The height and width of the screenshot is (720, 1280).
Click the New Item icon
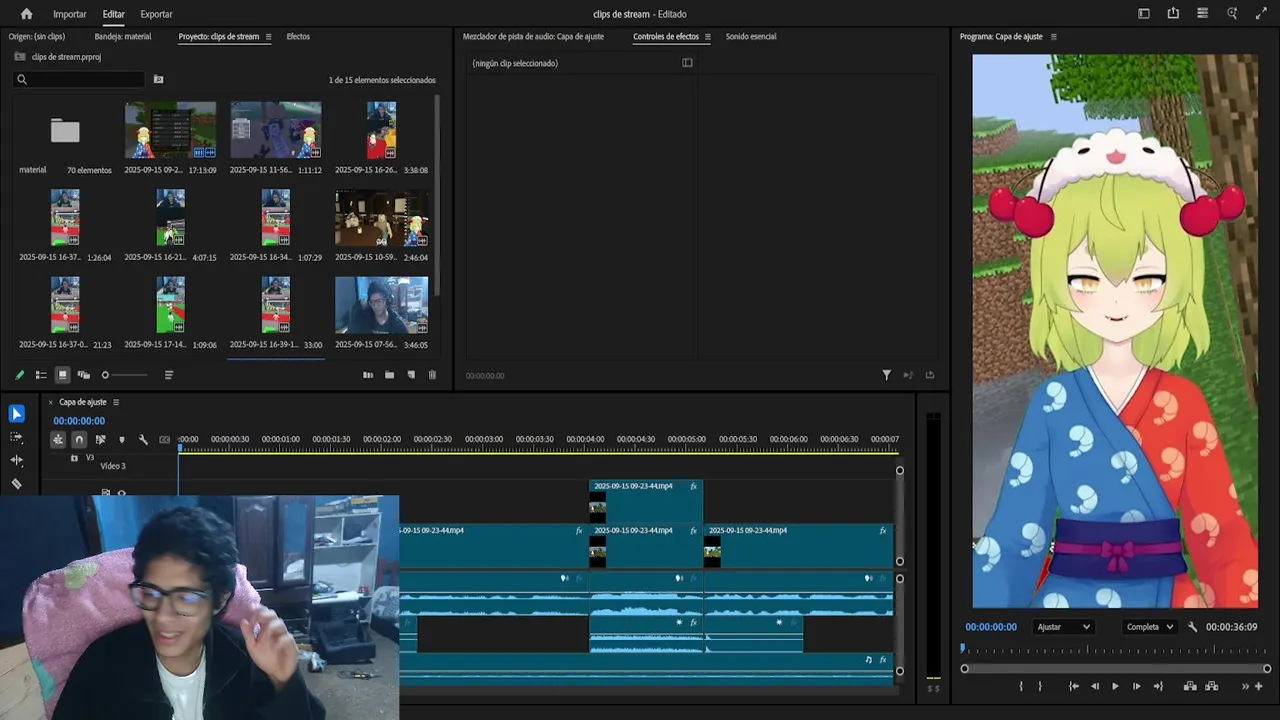(x=411, y=375)
